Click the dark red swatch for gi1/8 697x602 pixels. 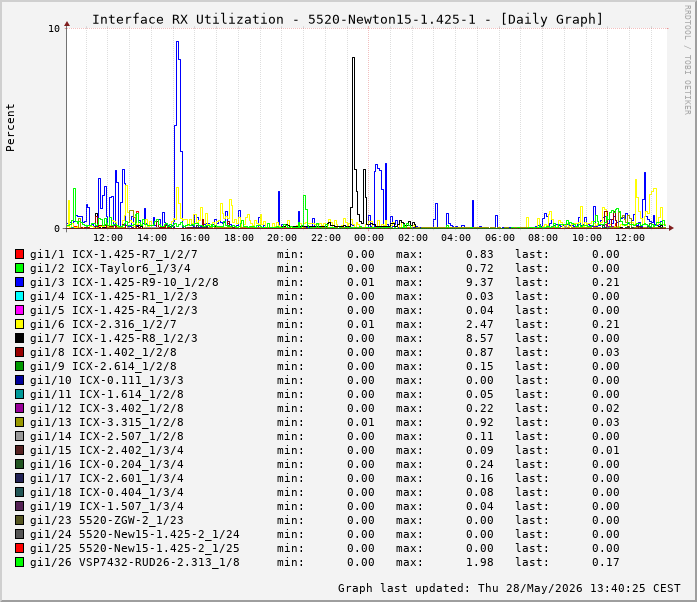[x=19, y=352]
